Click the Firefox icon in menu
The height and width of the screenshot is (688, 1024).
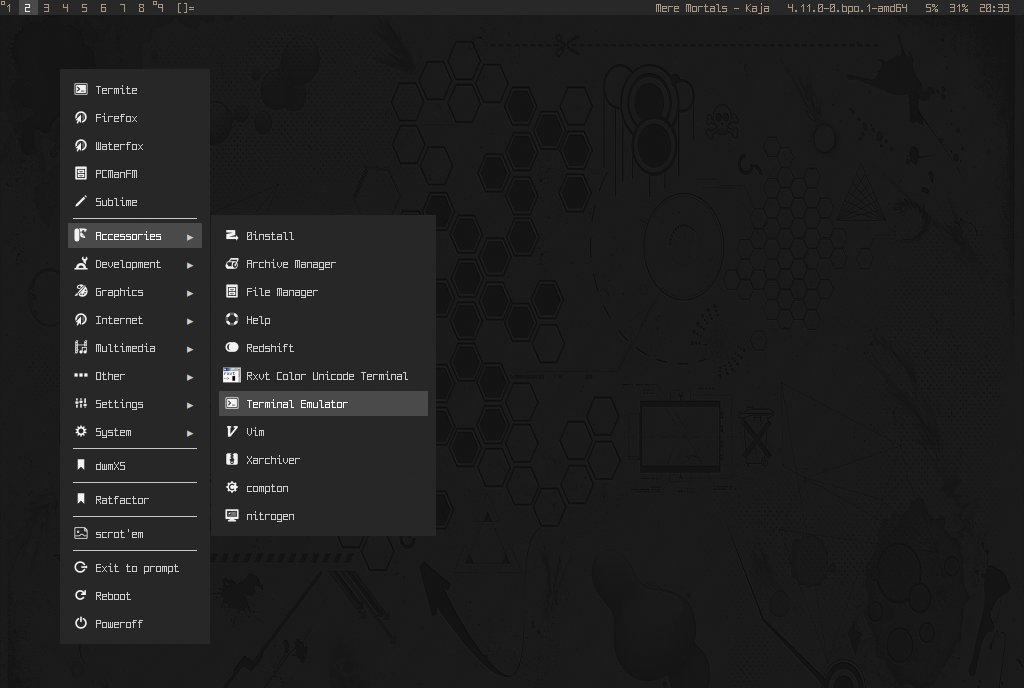point(81,117)
